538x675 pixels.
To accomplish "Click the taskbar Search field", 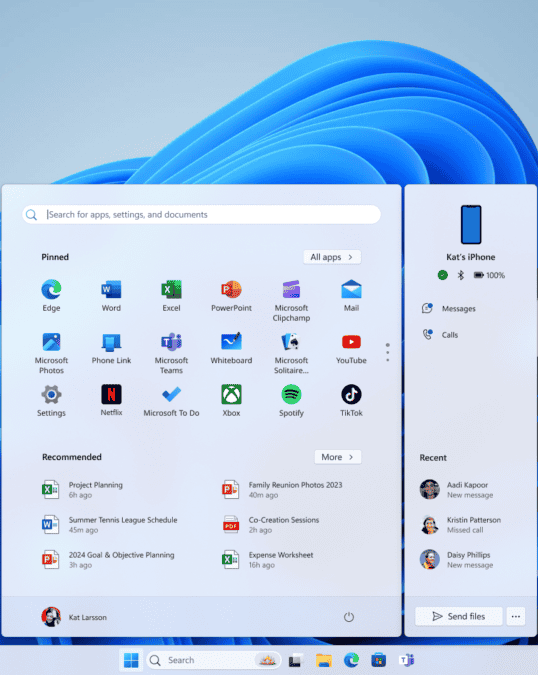I will 214,660.
